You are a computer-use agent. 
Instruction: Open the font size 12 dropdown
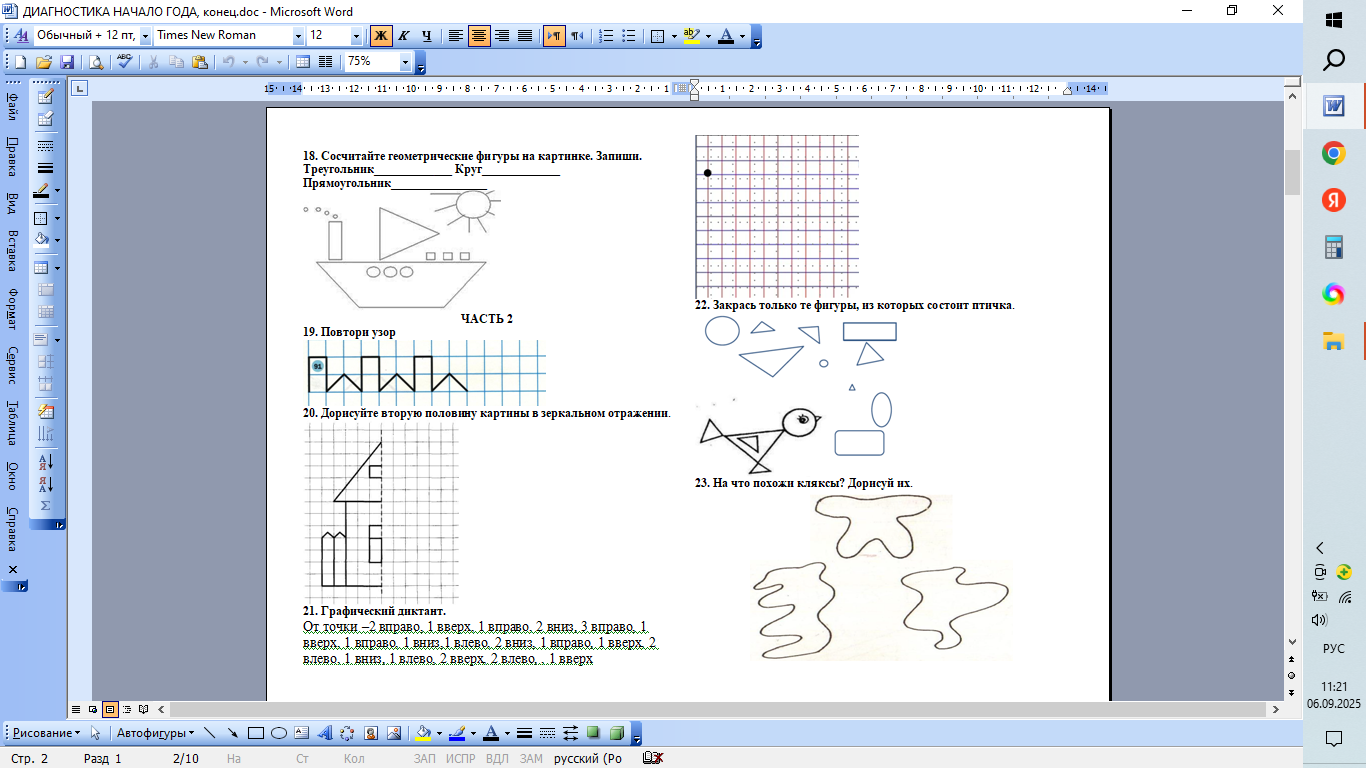(x=356, y=36)
